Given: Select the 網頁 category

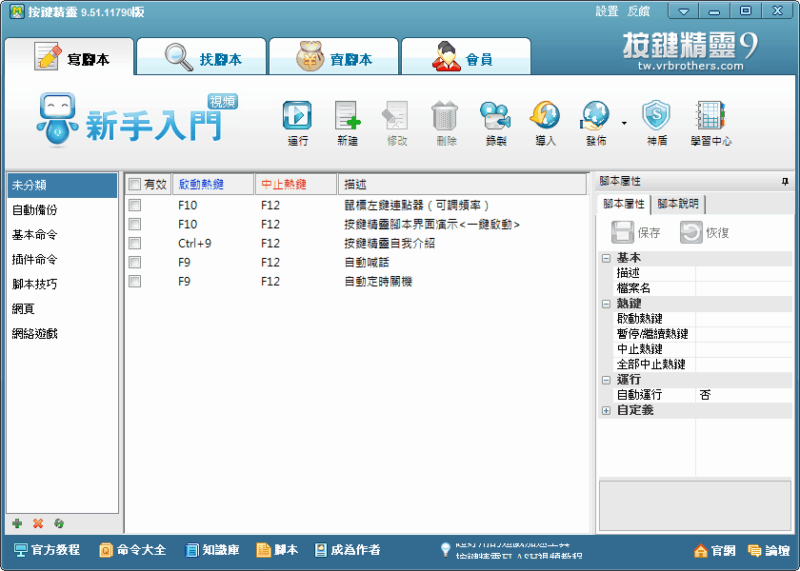Looking at the screenshot, I should (x=62, y=309).
